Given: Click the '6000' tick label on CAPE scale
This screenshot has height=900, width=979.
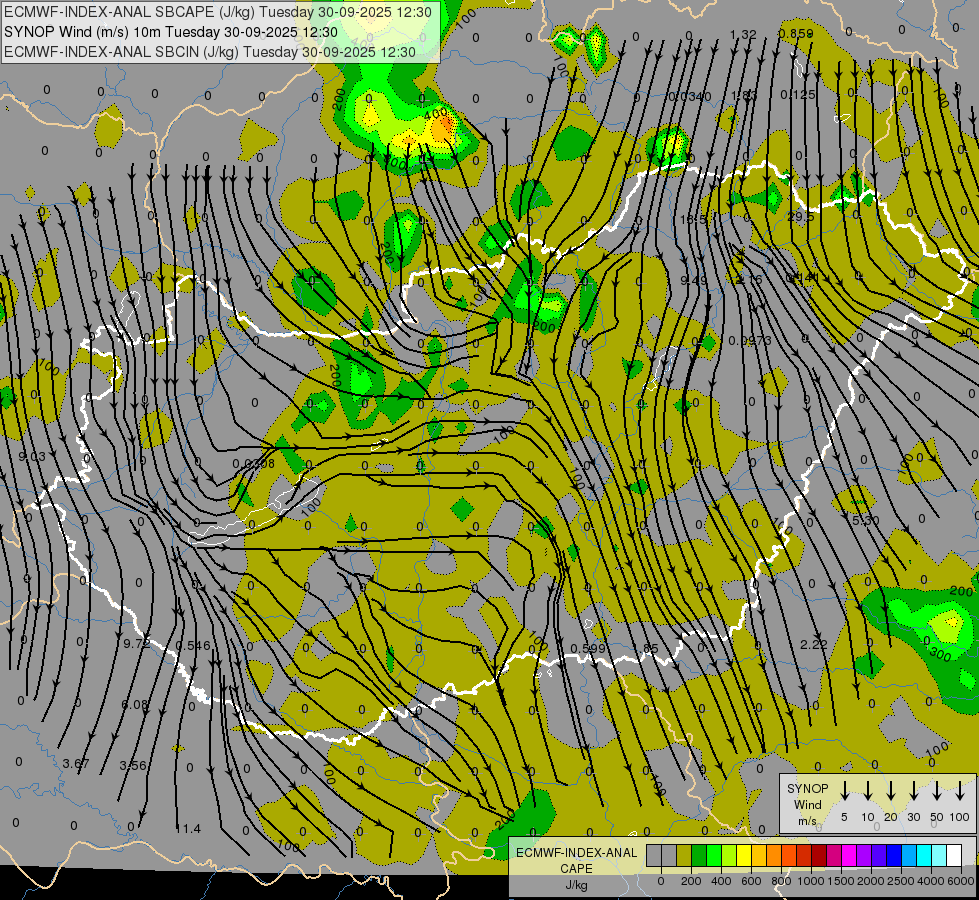Looking at the screenshot, I should tap(962, 881).
